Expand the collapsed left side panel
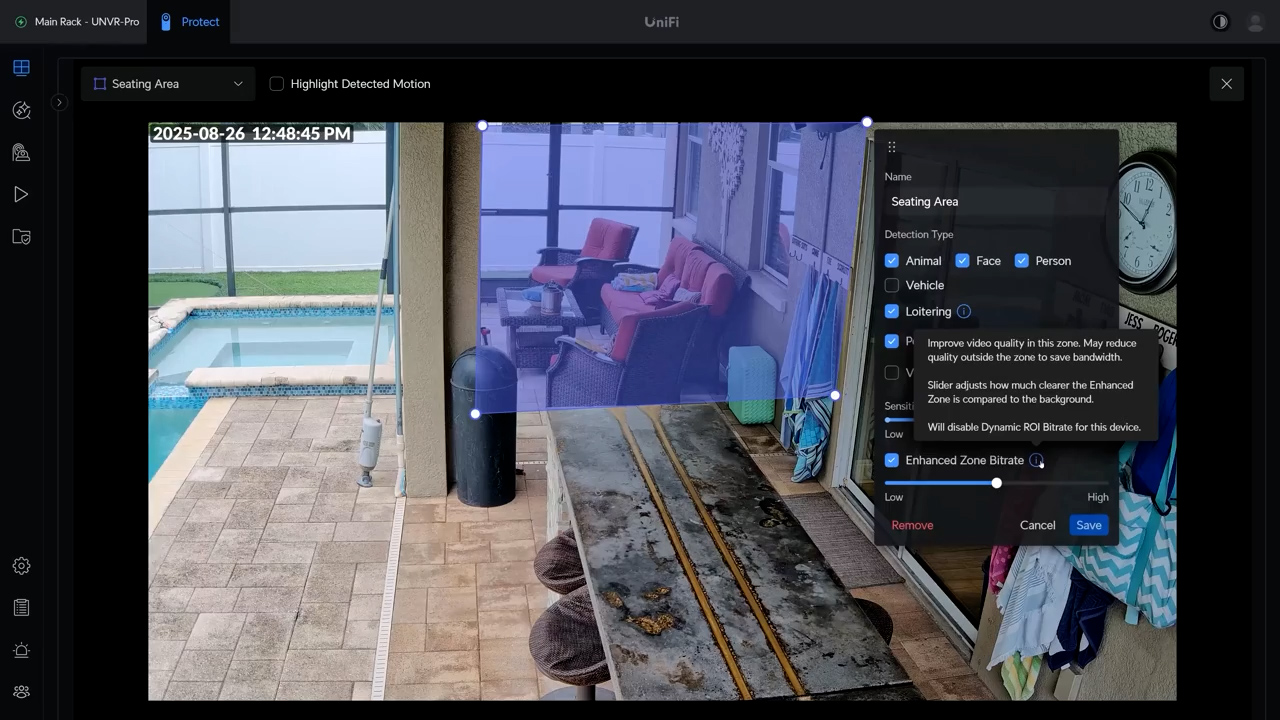1280x720 pixels. [59, 102]
